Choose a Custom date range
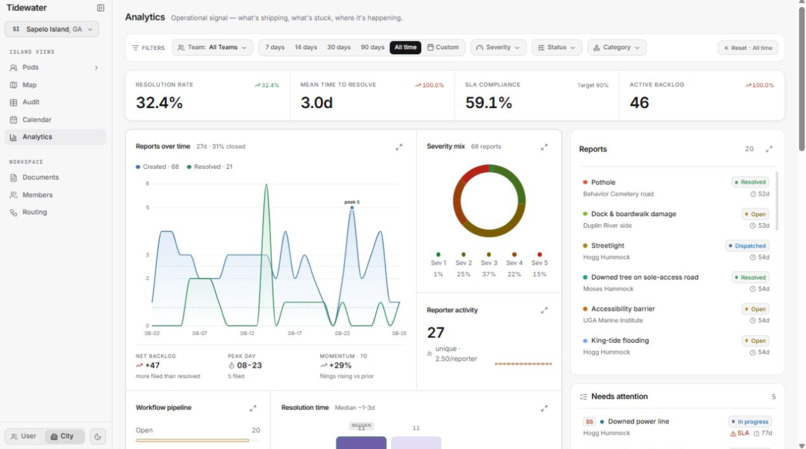 pyautogui.click(x=443, y=47)
